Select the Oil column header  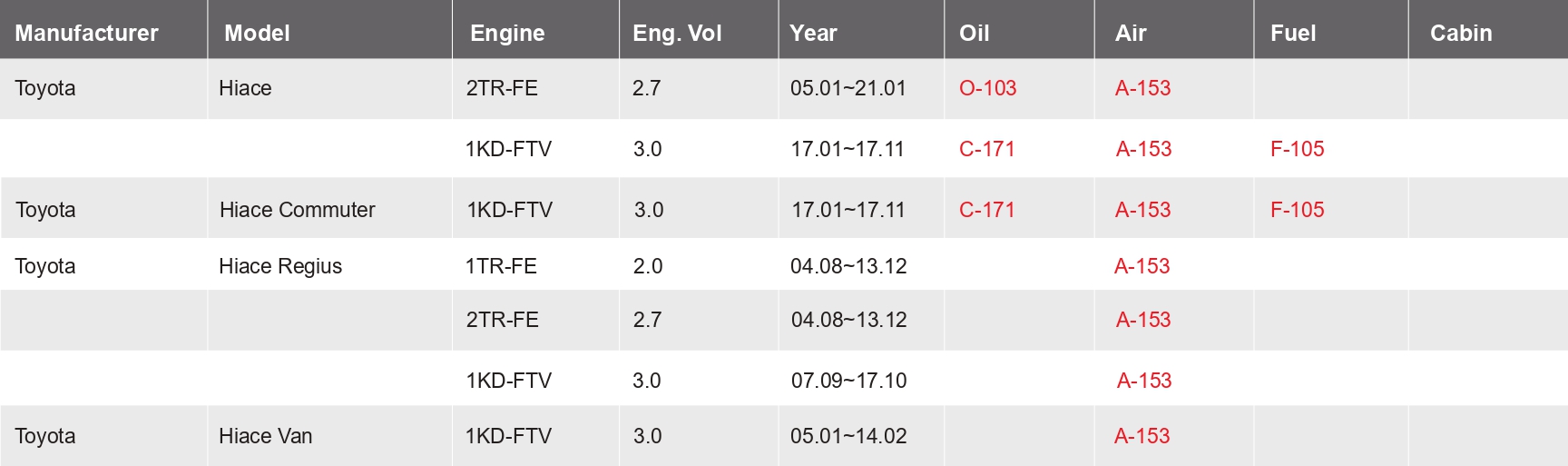tap(974, 34)
